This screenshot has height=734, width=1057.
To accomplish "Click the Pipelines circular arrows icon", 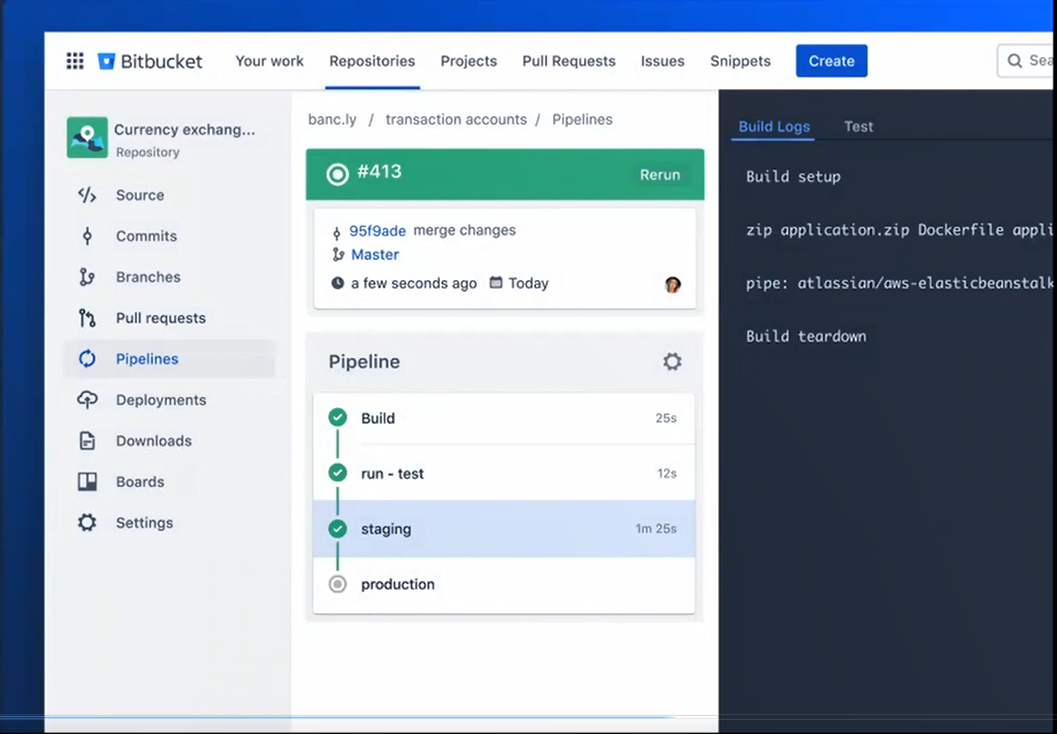I will pyautogui.click(x=87, y=359).
